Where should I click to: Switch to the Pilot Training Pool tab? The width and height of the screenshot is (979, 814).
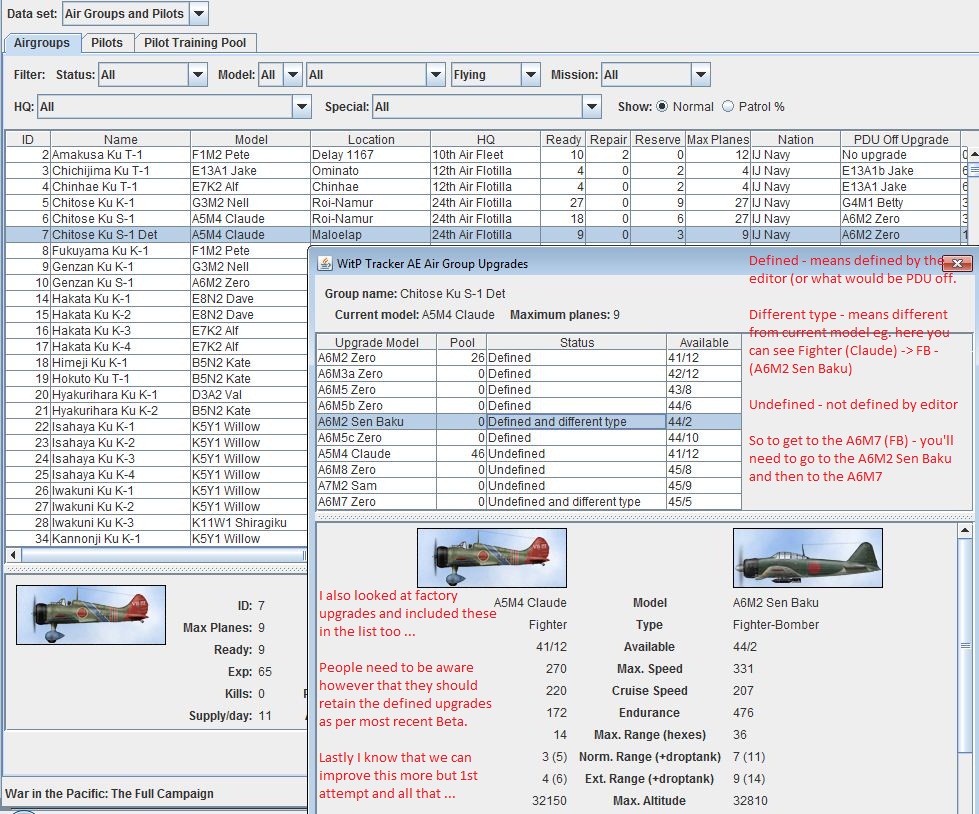tap(196, 43)
